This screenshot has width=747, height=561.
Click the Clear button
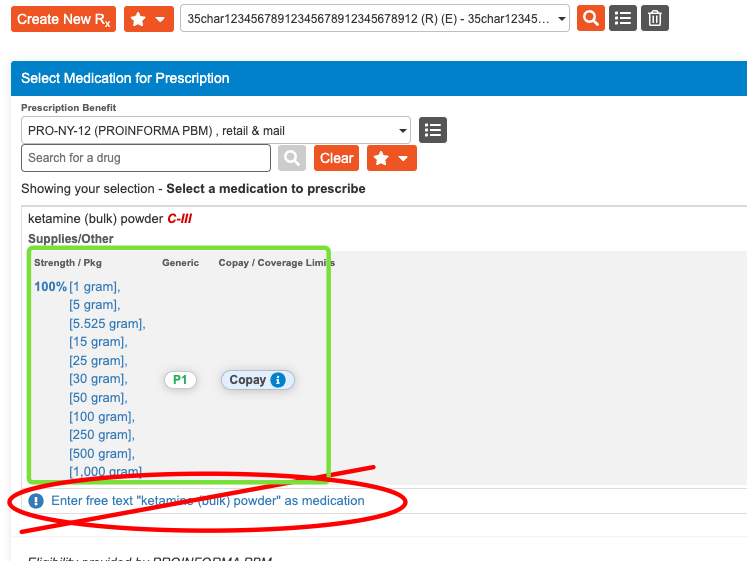click(336, 158)
